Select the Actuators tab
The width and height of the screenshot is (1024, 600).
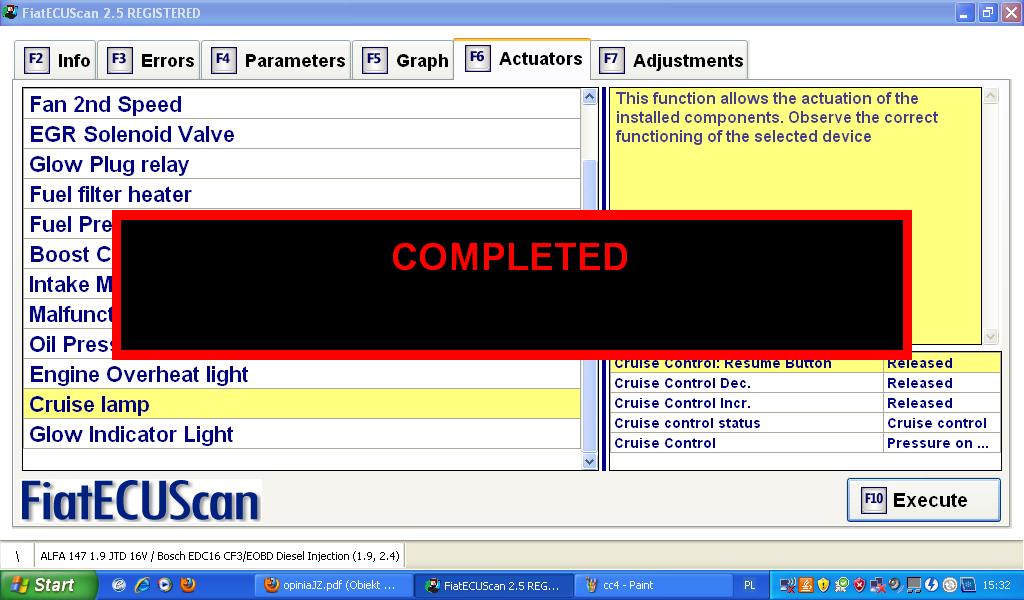click(x=522, y=59)
